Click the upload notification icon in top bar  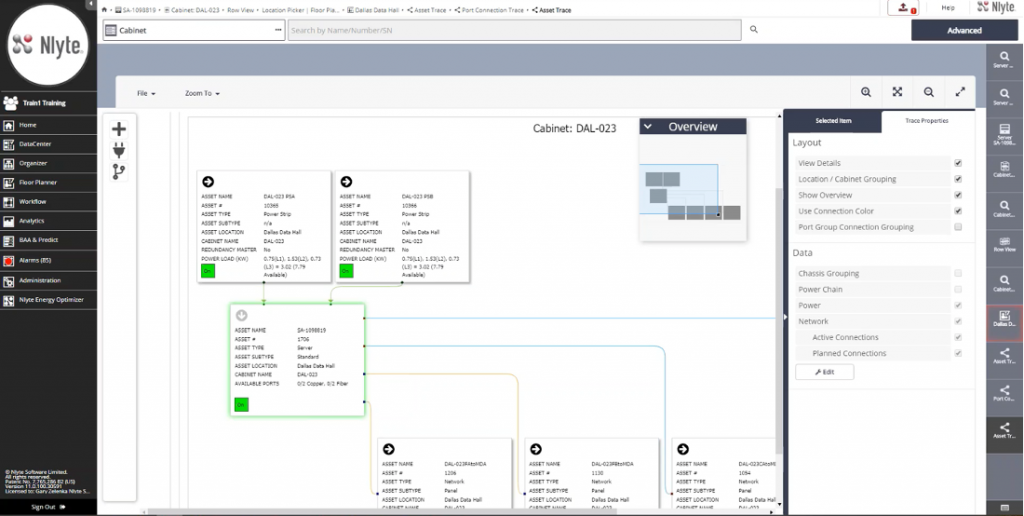tap(903, 8)
